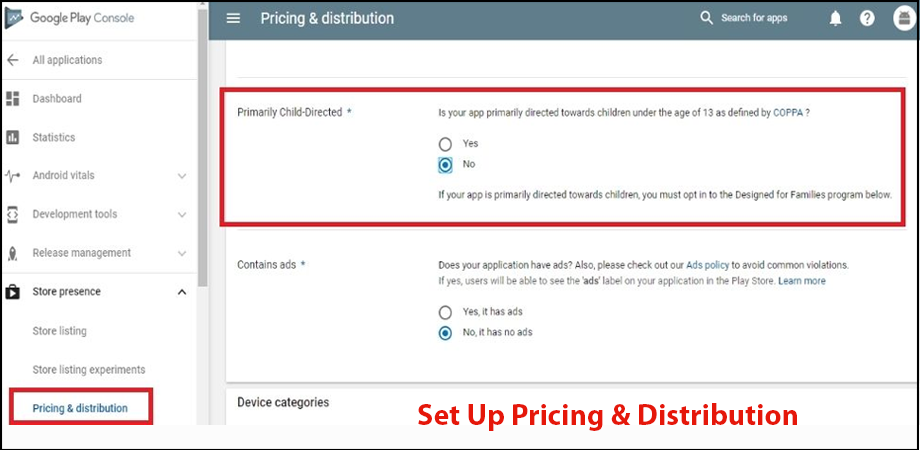Image resolution: width=920 pixels, height=450 pixels.
Task: Open the help question mark icon
Action: tap(867, 19)
